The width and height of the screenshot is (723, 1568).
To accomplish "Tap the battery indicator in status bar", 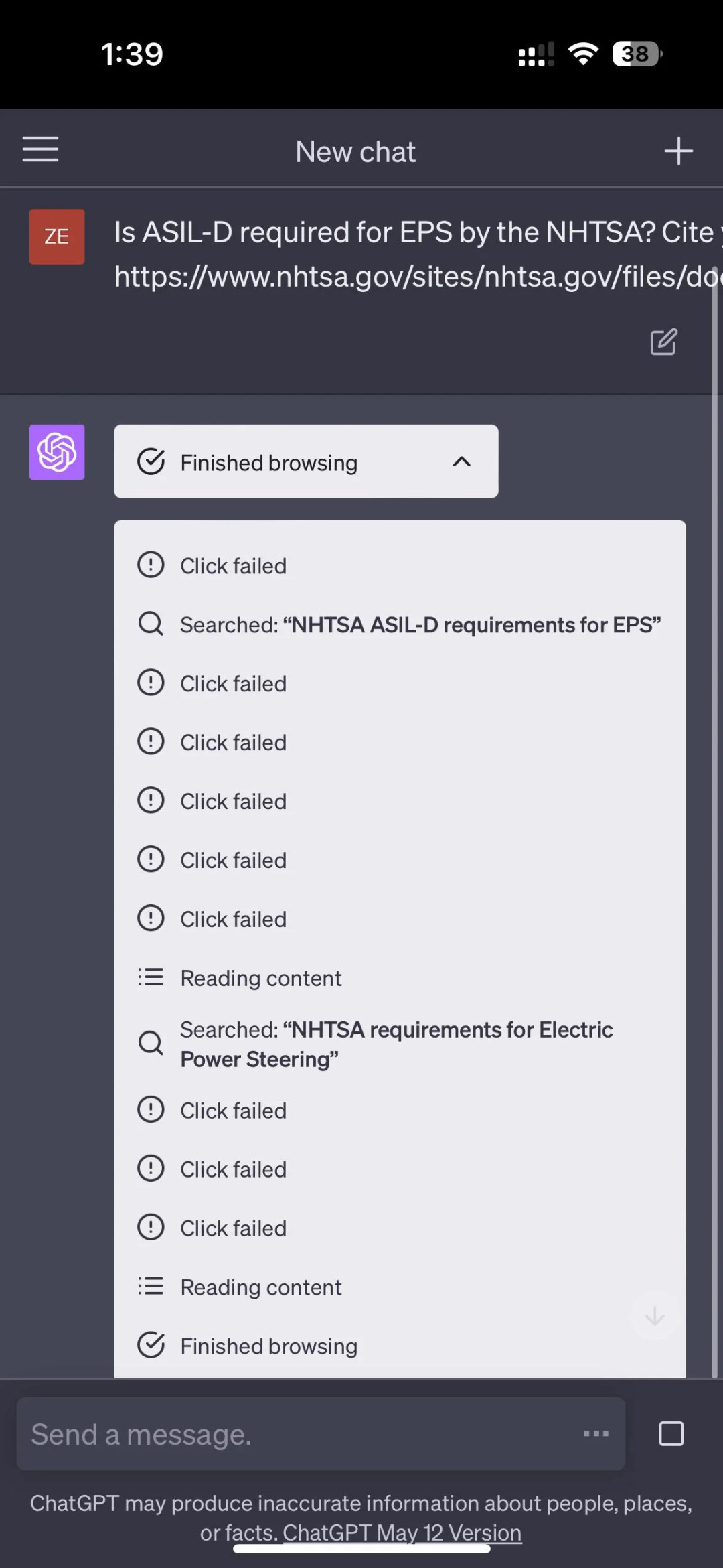I will 637,54.
